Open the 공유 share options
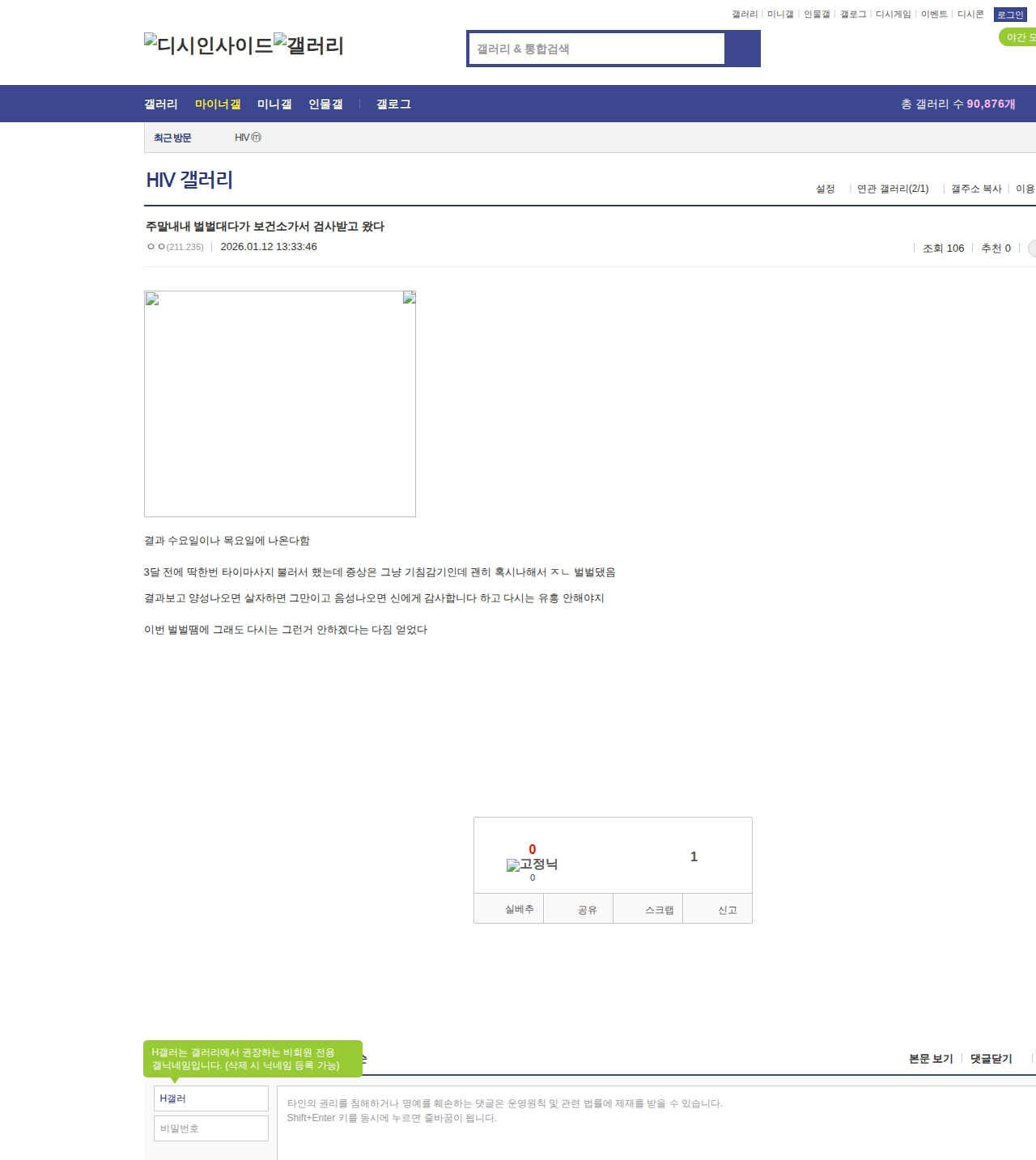The width and height of the screenshot is (1036, 1160). (x=587, y=910)
